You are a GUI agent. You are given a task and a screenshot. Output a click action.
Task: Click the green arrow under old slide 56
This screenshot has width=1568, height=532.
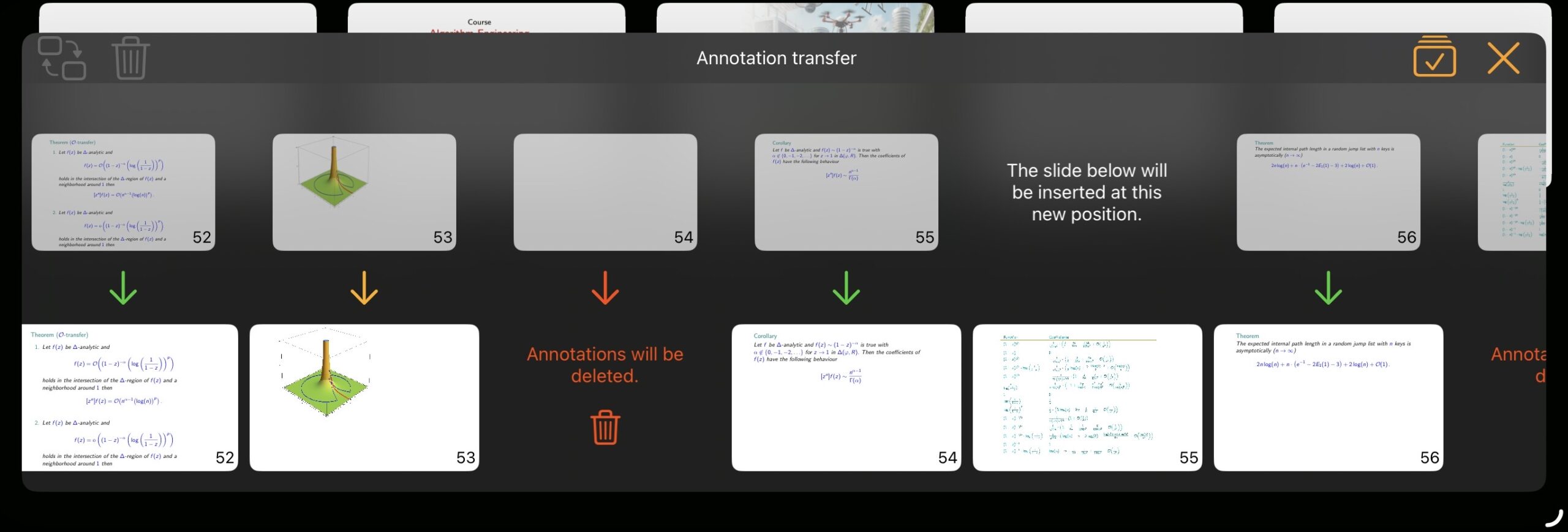1328,288
